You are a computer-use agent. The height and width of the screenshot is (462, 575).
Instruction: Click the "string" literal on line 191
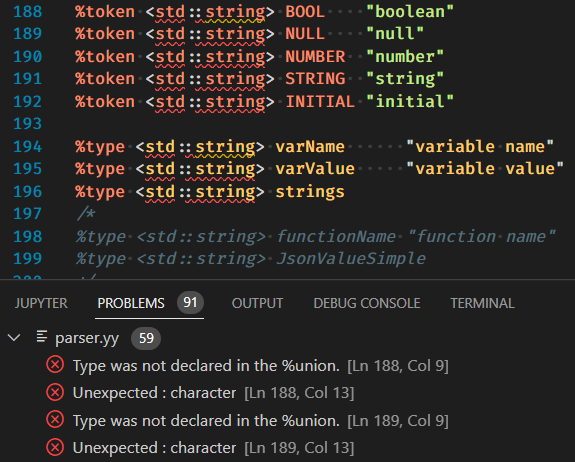click(405, 79)
